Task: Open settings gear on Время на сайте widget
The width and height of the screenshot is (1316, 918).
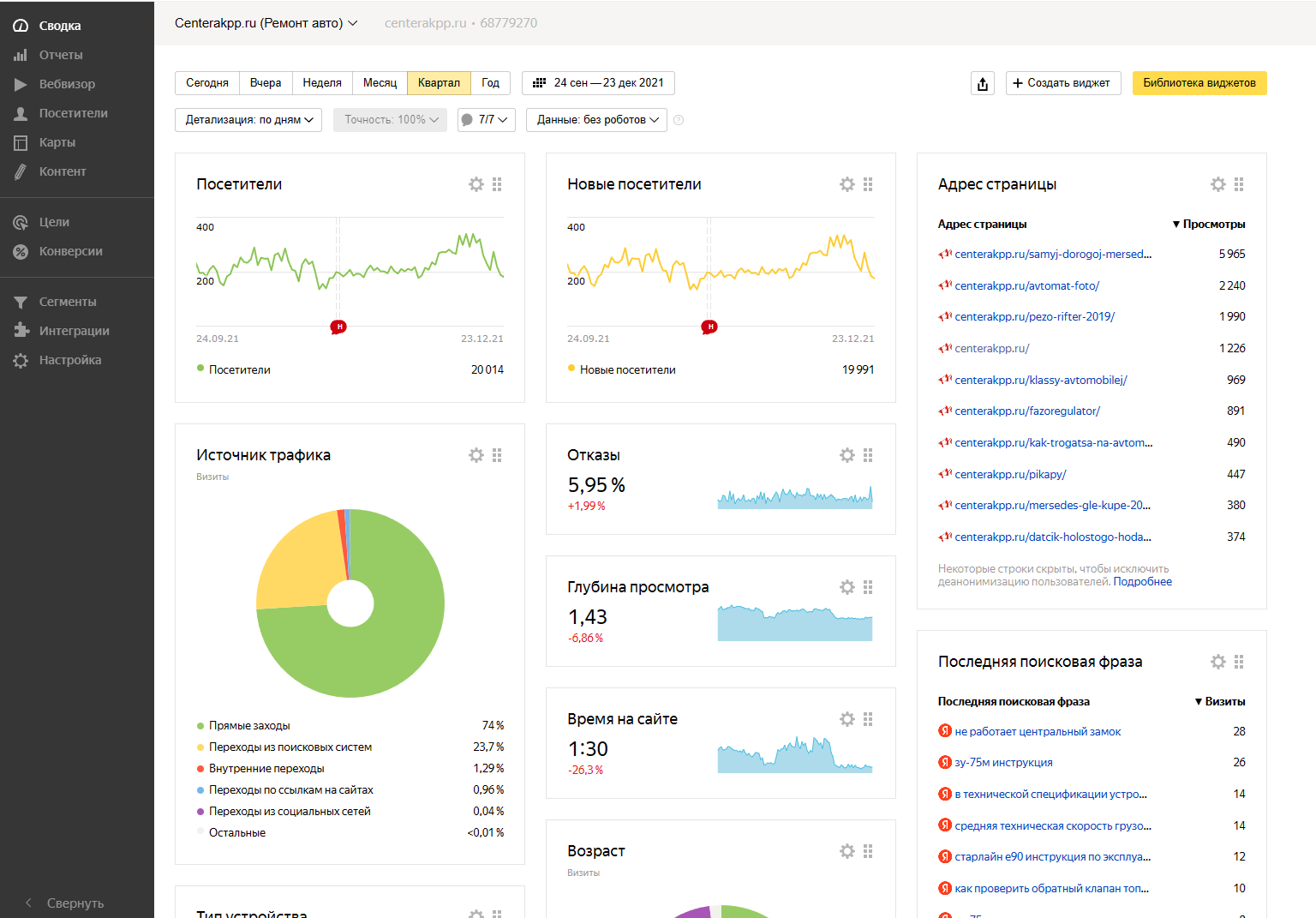Action: 847,719
